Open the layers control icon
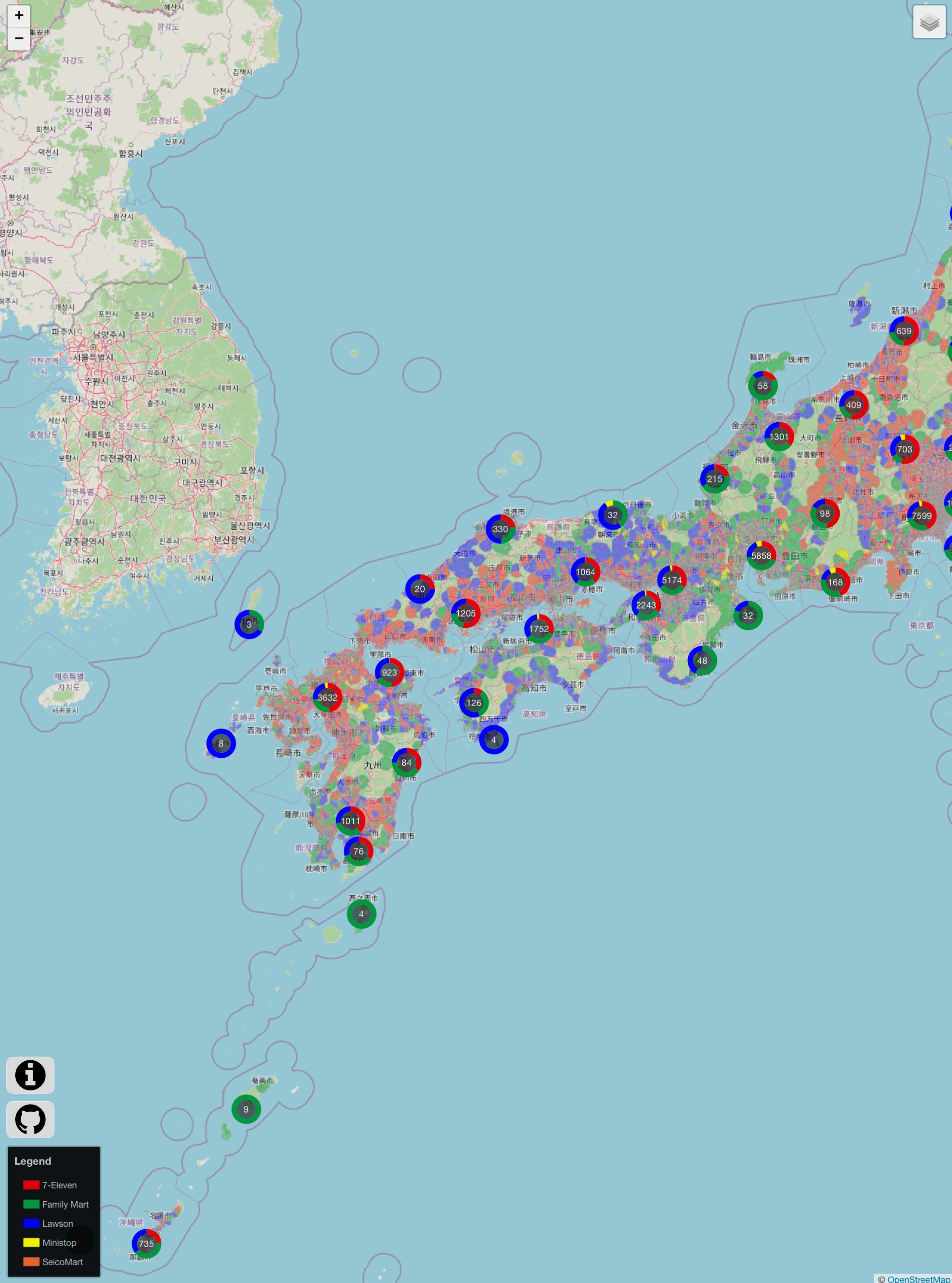Image resolution: width=952 pixels, height=1283 pixels. (929, 23)
